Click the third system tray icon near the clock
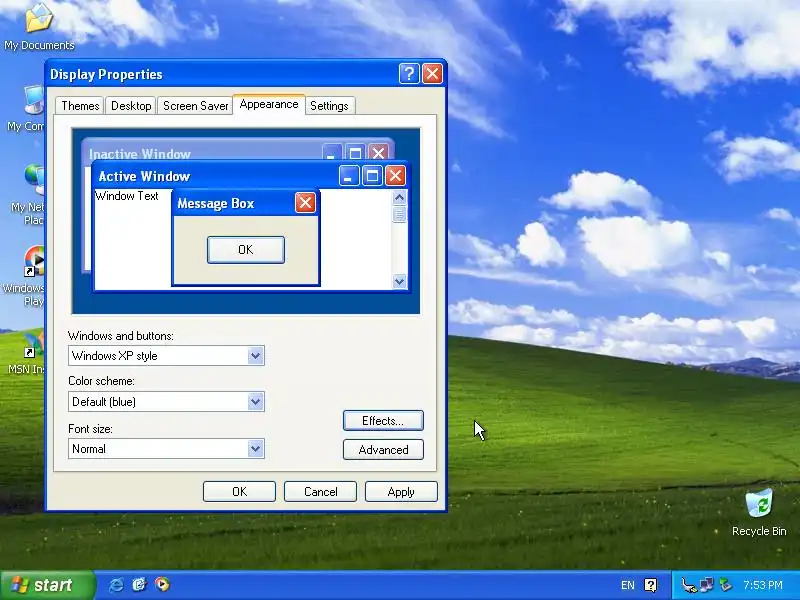The width and height of the screenshot is (800, 600). click(x=725, y=585)
